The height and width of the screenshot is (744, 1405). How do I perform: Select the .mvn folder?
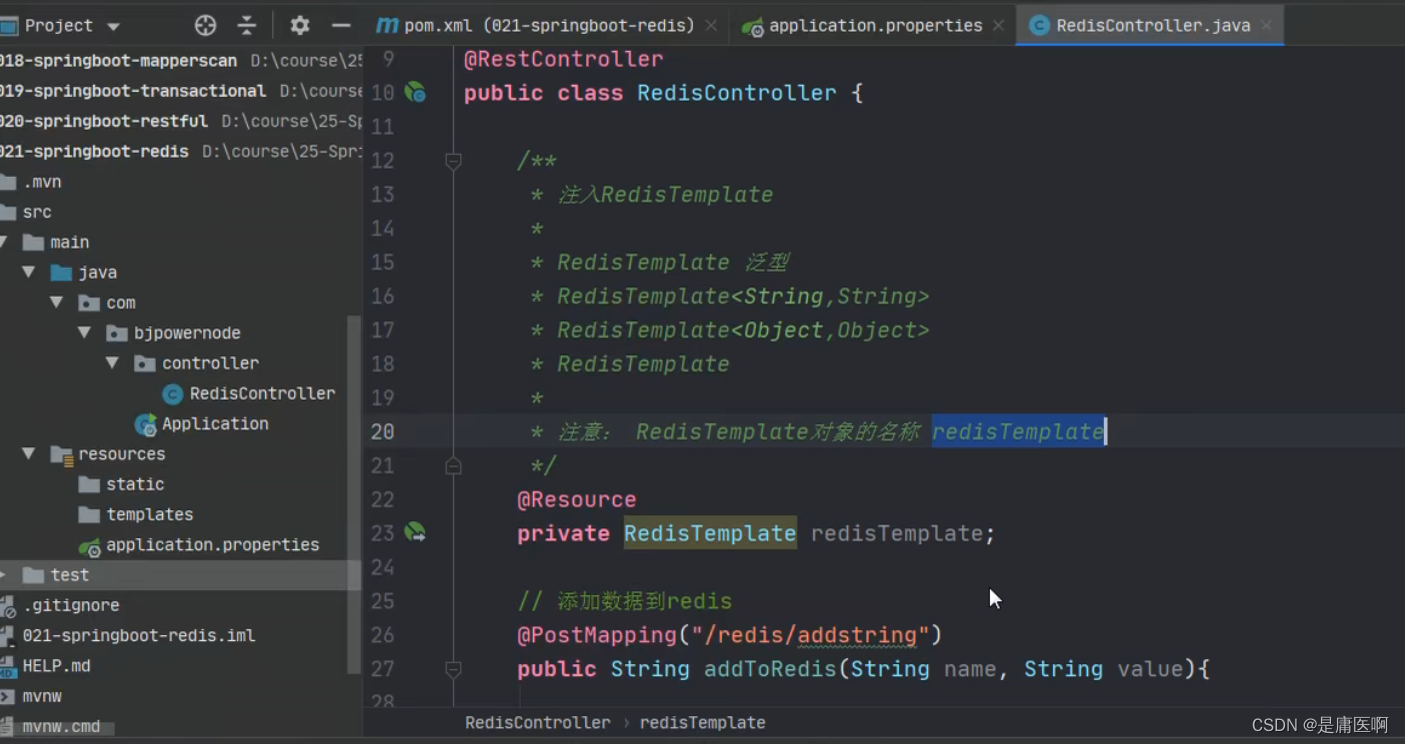click(x=42, y=182)
